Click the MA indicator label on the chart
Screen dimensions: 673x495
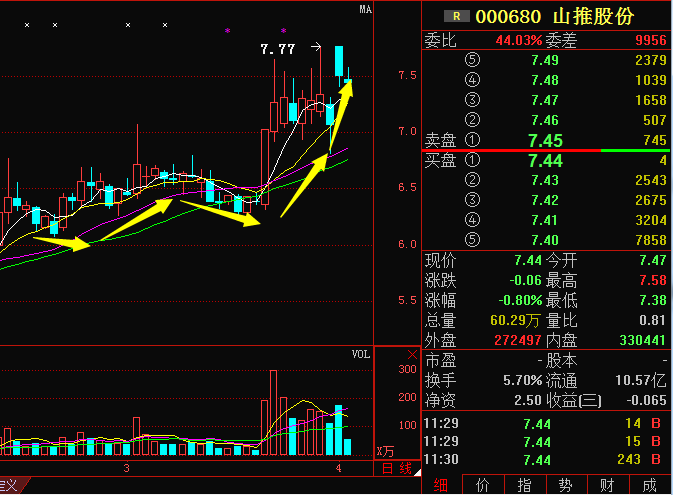tap(365, 9)
